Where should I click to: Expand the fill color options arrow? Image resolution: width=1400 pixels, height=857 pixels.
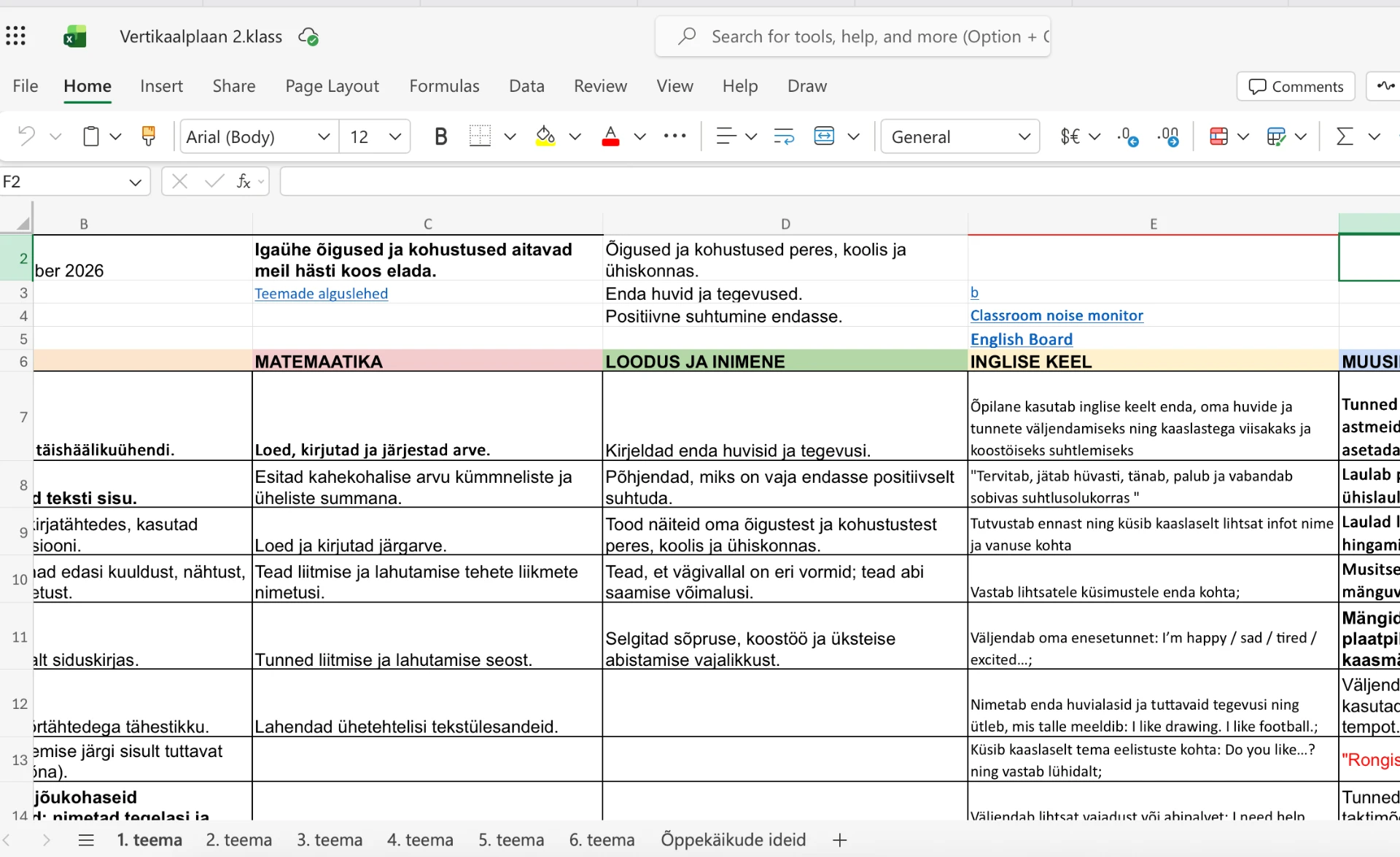[575, 136]
